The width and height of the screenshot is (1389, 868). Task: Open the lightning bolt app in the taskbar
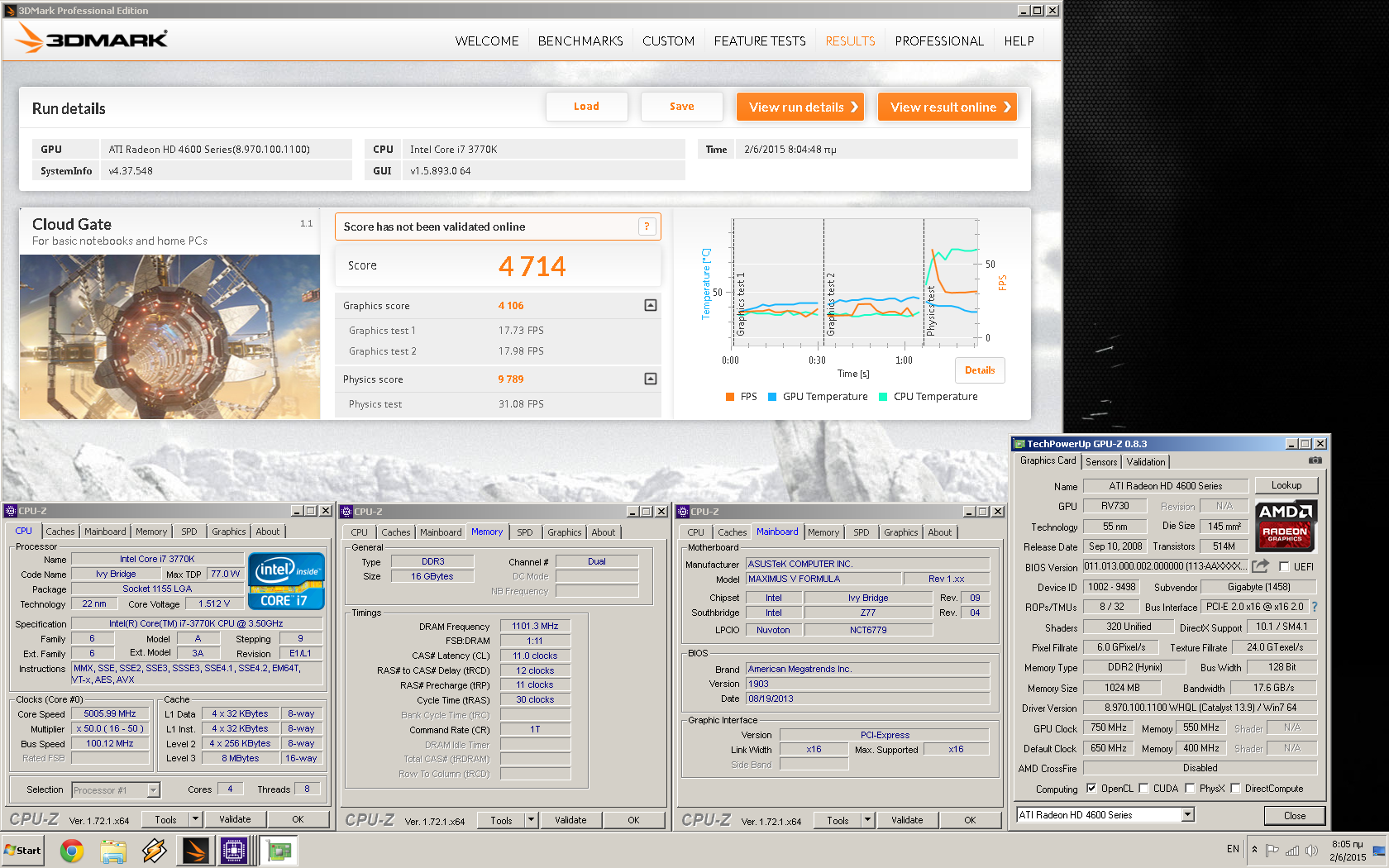pos(155,850)
